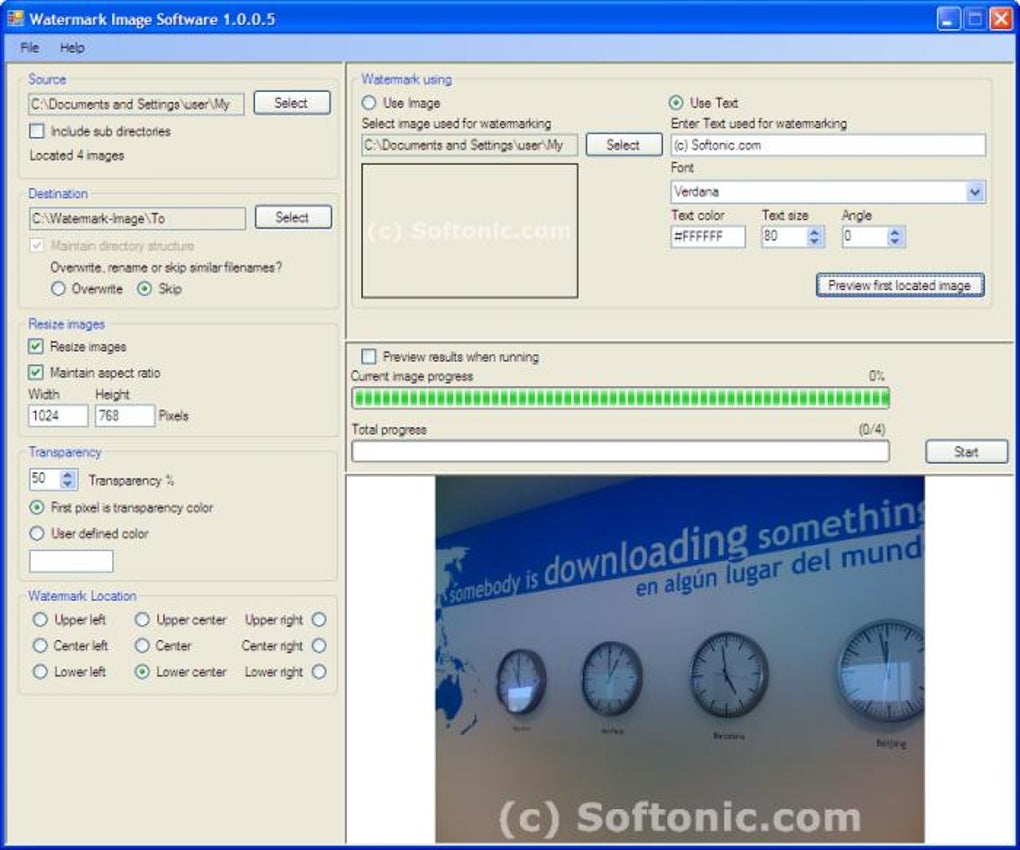Viewport: 1020px width, 850px height.
Task: Click the Start button
Action: tap(966, 452)
